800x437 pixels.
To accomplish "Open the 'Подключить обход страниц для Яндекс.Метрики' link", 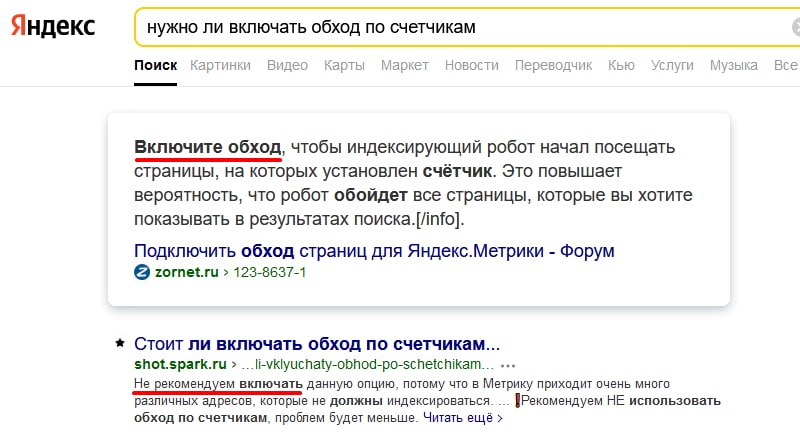I will (374, 251).
